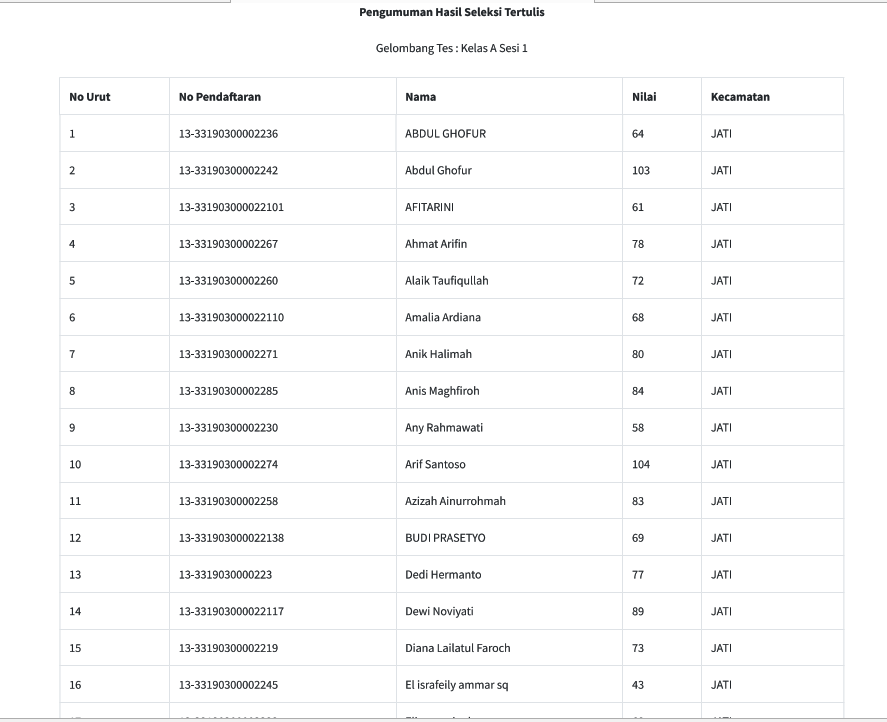Click registration number 13-331903000022110

(x=231, y=318)
